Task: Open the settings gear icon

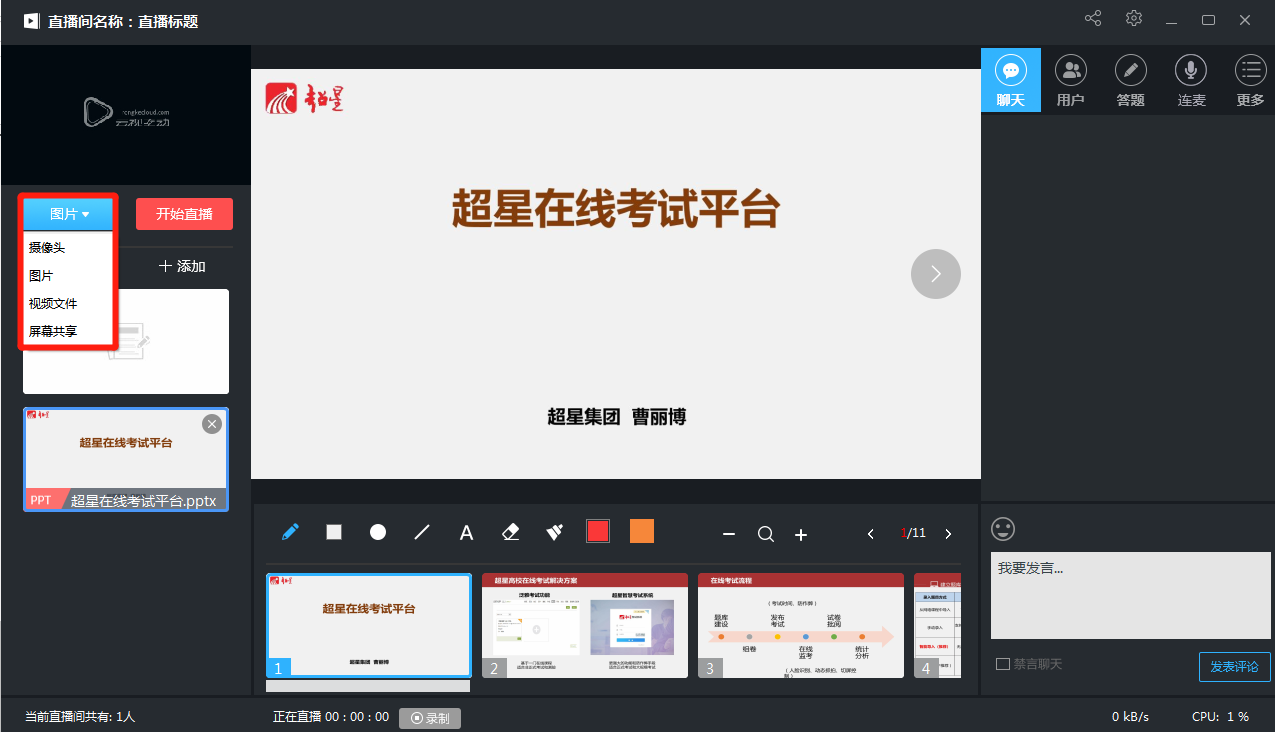Action: click(x=1133, y=19)
